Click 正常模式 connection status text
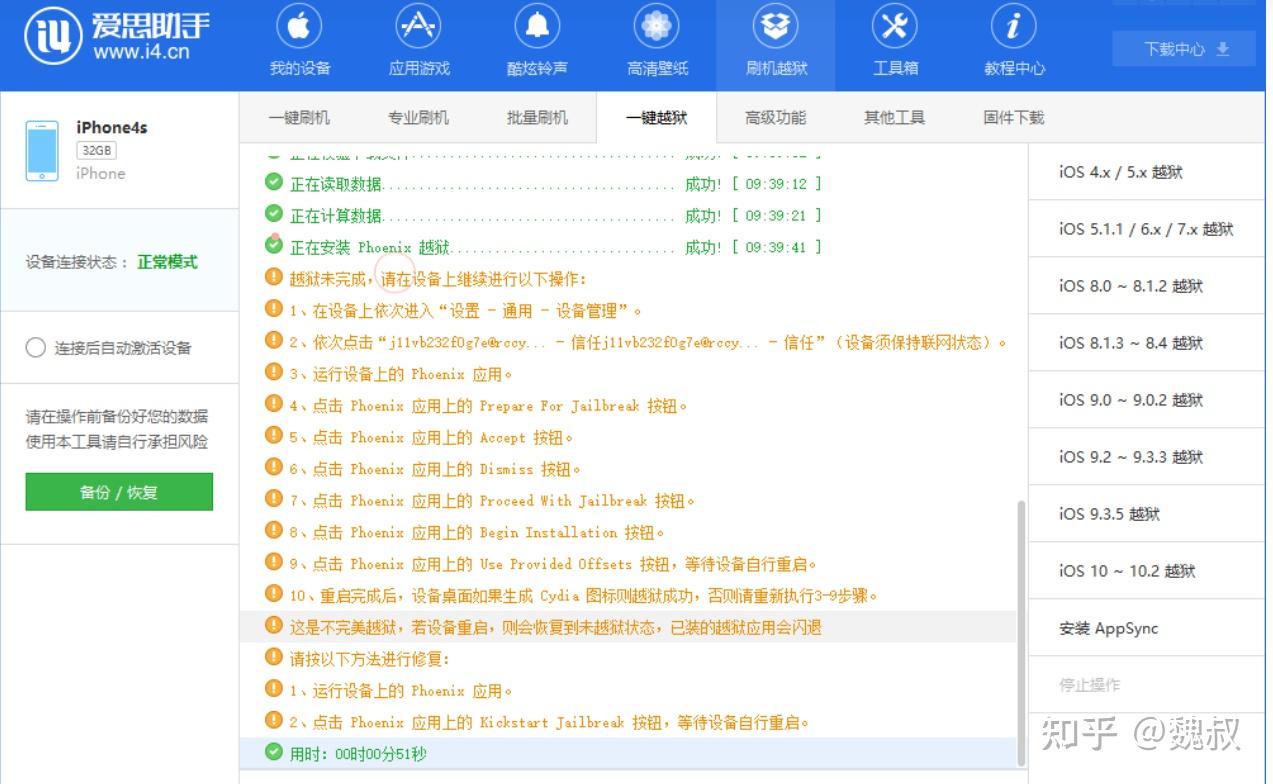The width and height of the screenshot is (1273, 784). 167,262
